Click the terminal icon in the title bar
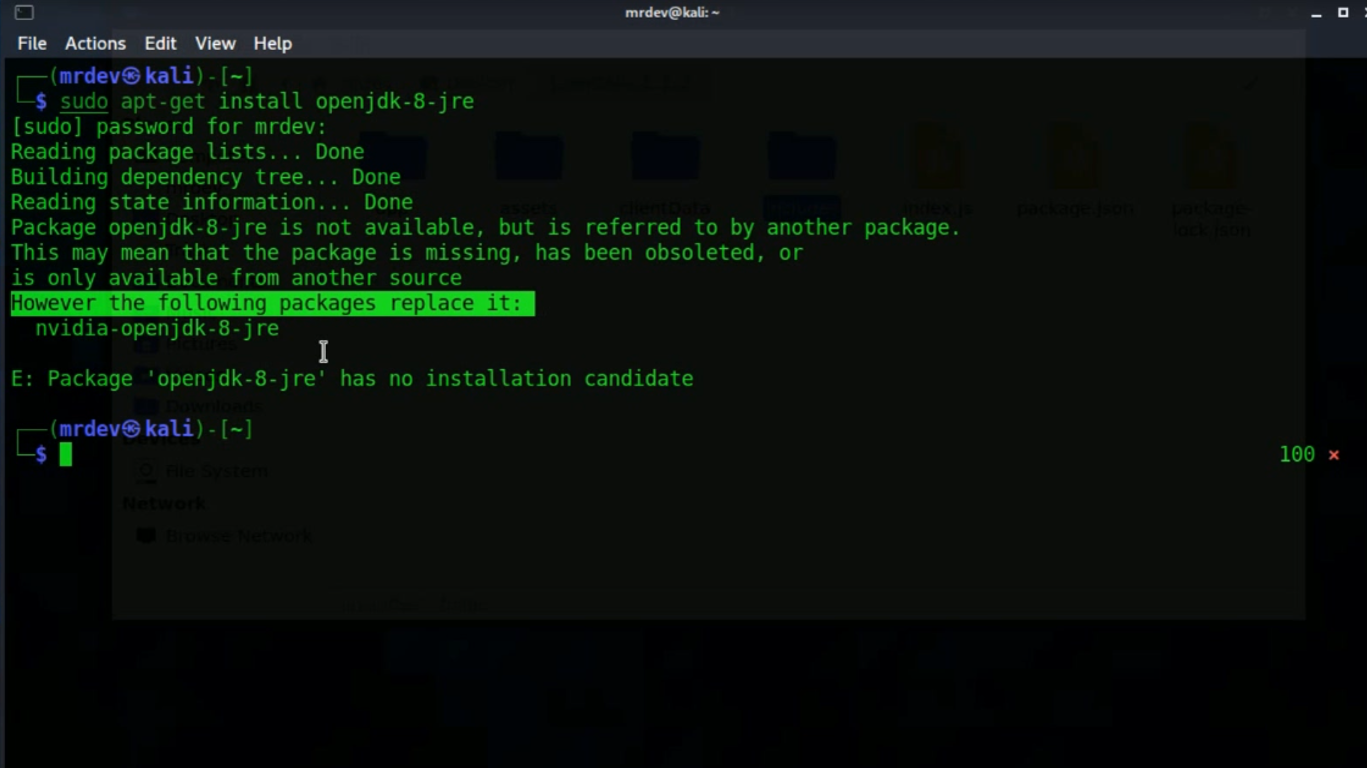This screenshot has height=768, width=1367. click(22, 11)
